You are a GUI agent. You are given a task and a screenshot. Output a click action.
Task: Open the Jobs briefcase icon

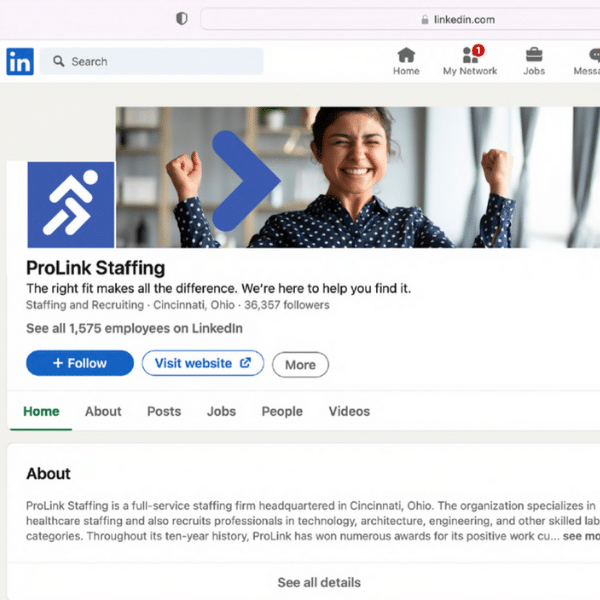click(534, 56)
